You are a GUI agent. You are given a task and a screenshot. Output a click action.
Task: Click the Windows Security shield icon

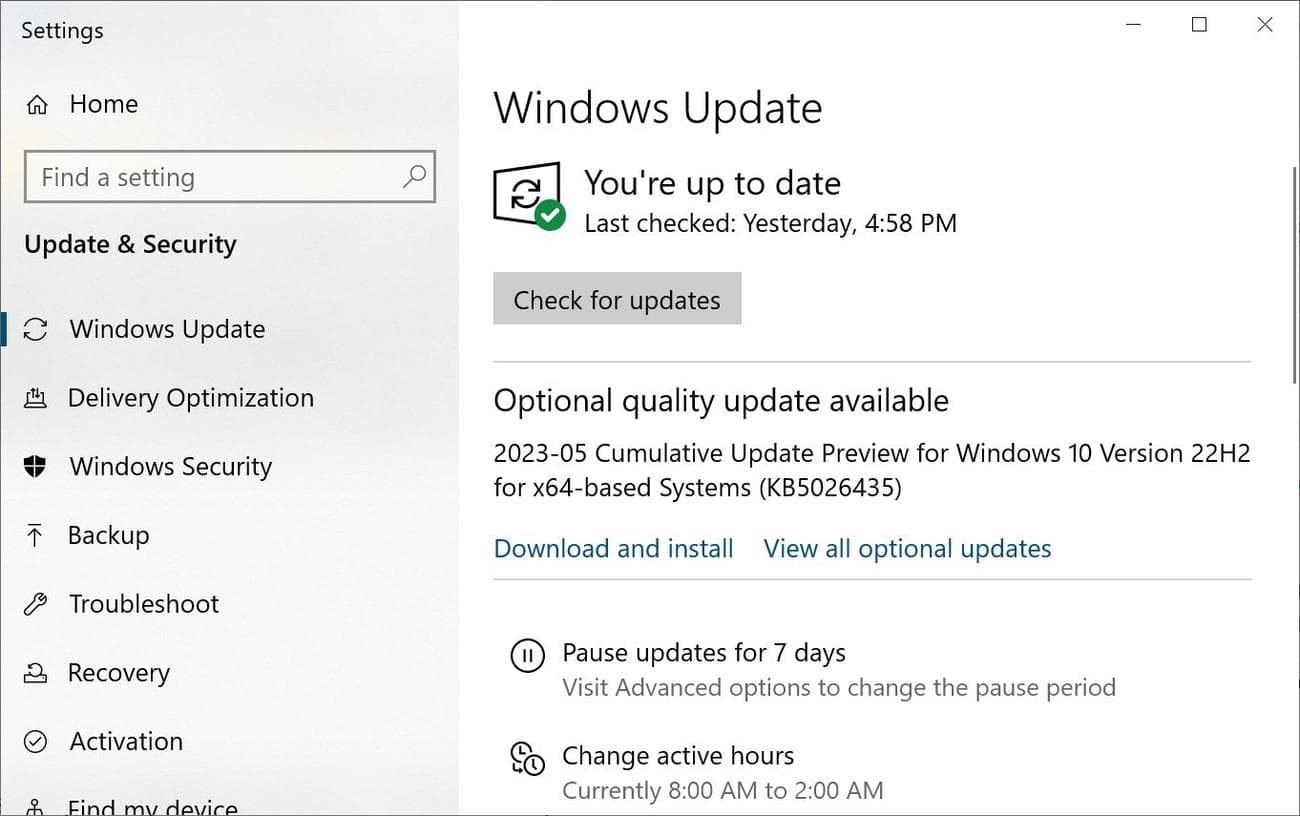pyautogui.click(x=36, y=466)
